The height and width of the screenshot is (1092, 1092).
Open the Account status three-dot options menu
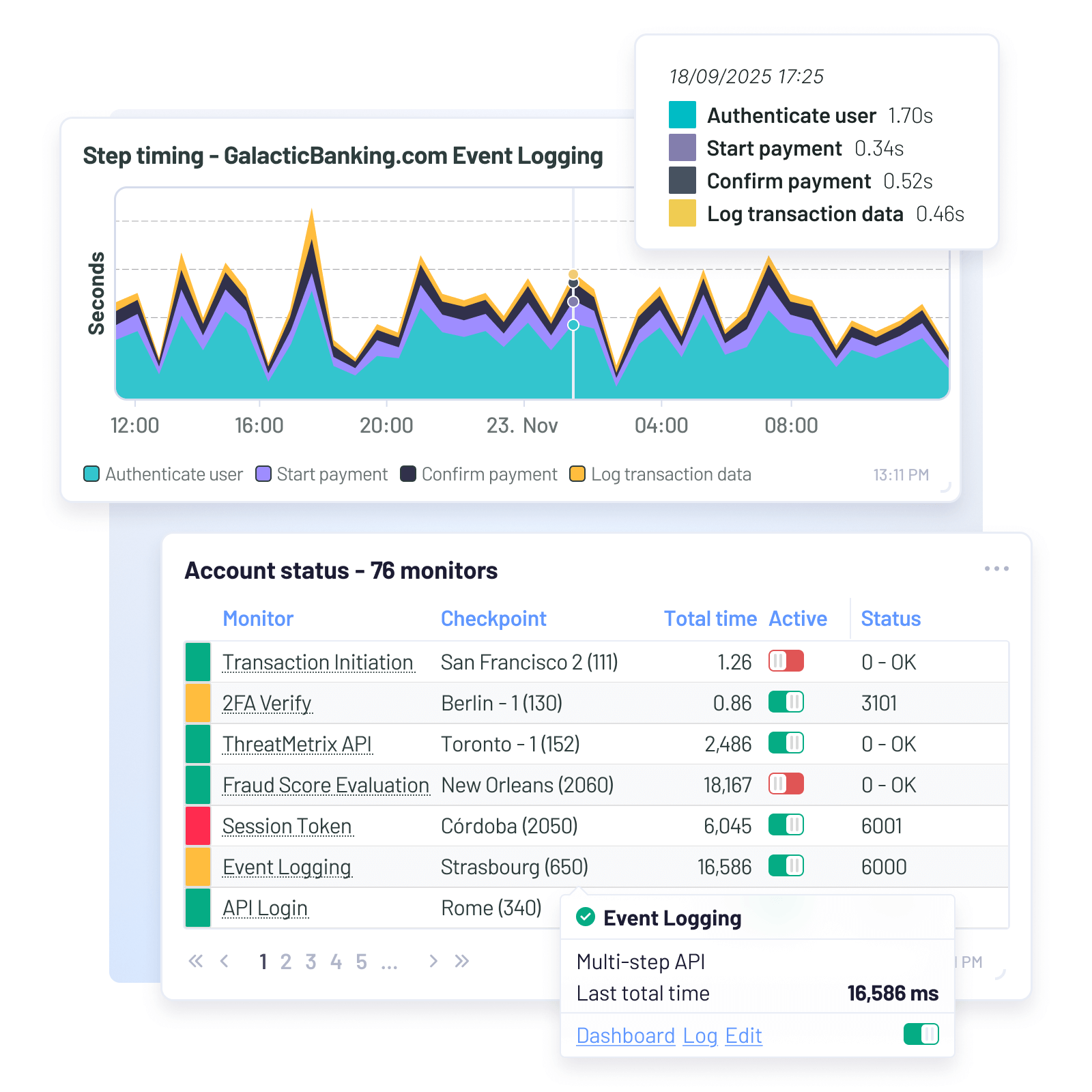coord(996,569)
